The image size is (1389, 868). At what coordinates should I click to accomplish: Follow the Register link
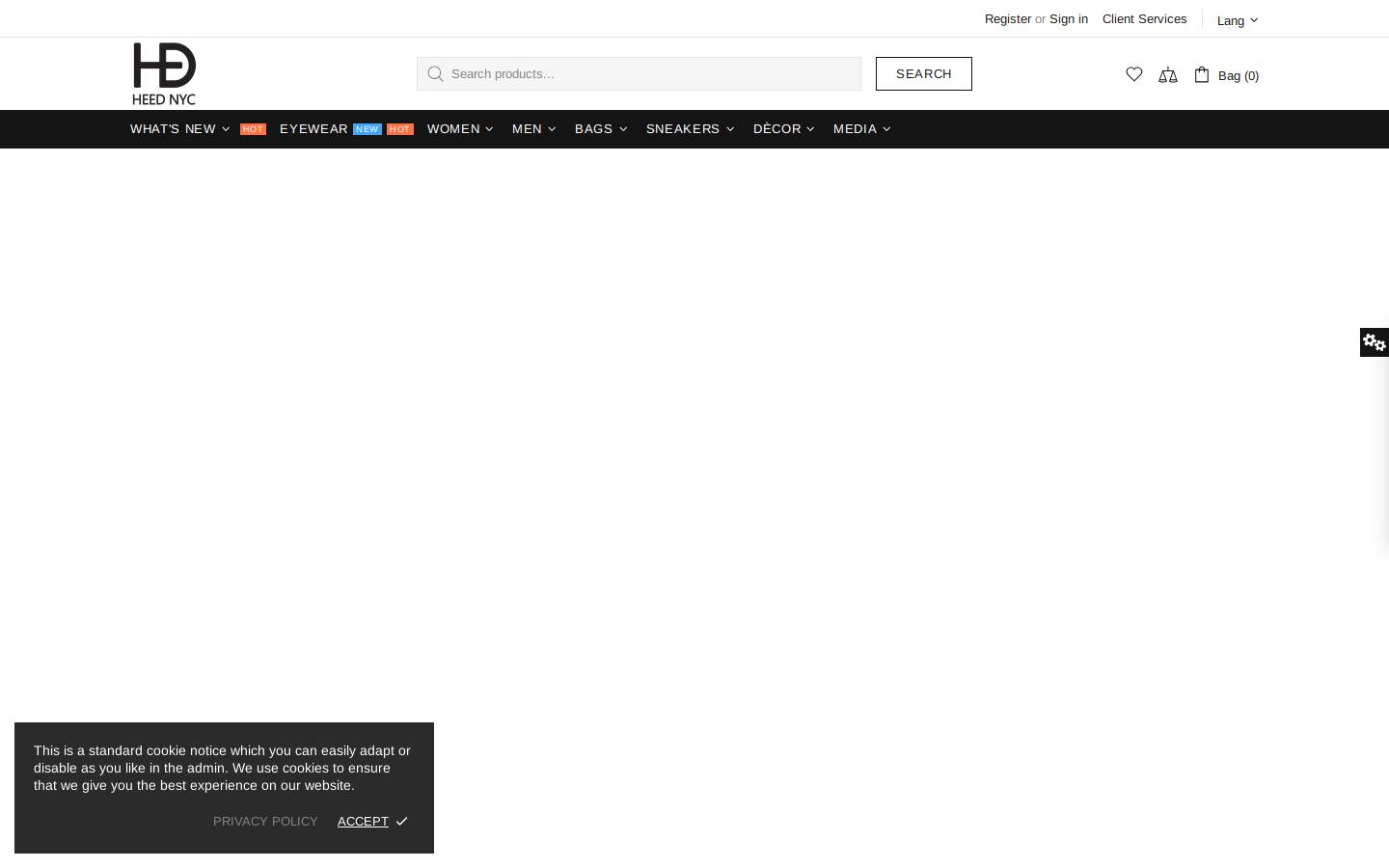1008,18
